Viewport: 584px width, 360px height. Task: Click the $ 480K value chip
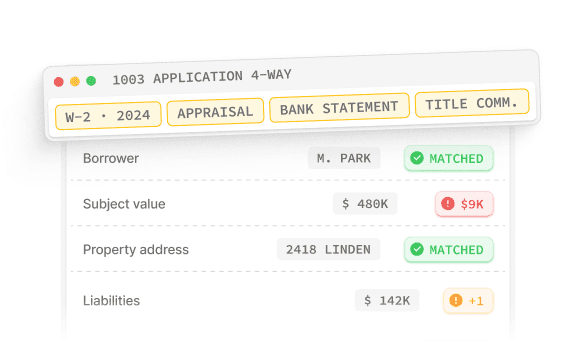click(365, 204)
